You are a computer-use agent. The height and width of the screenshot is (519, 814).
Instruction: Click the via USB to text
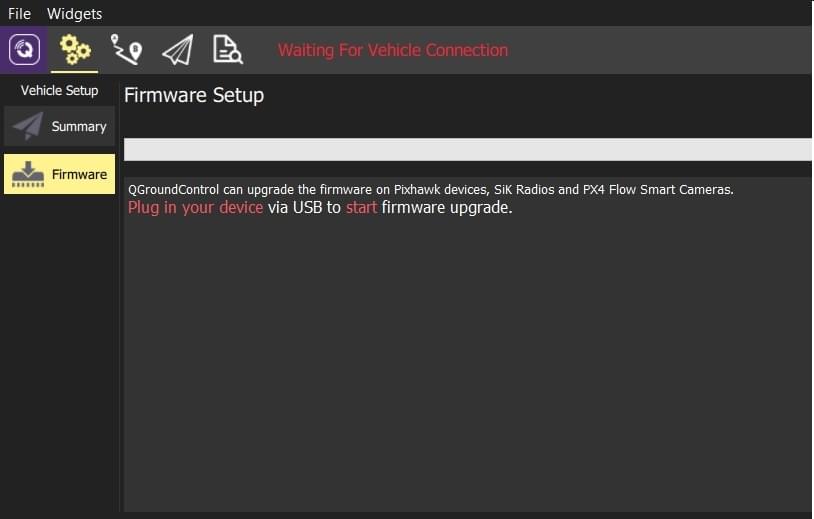pos(304,208)
